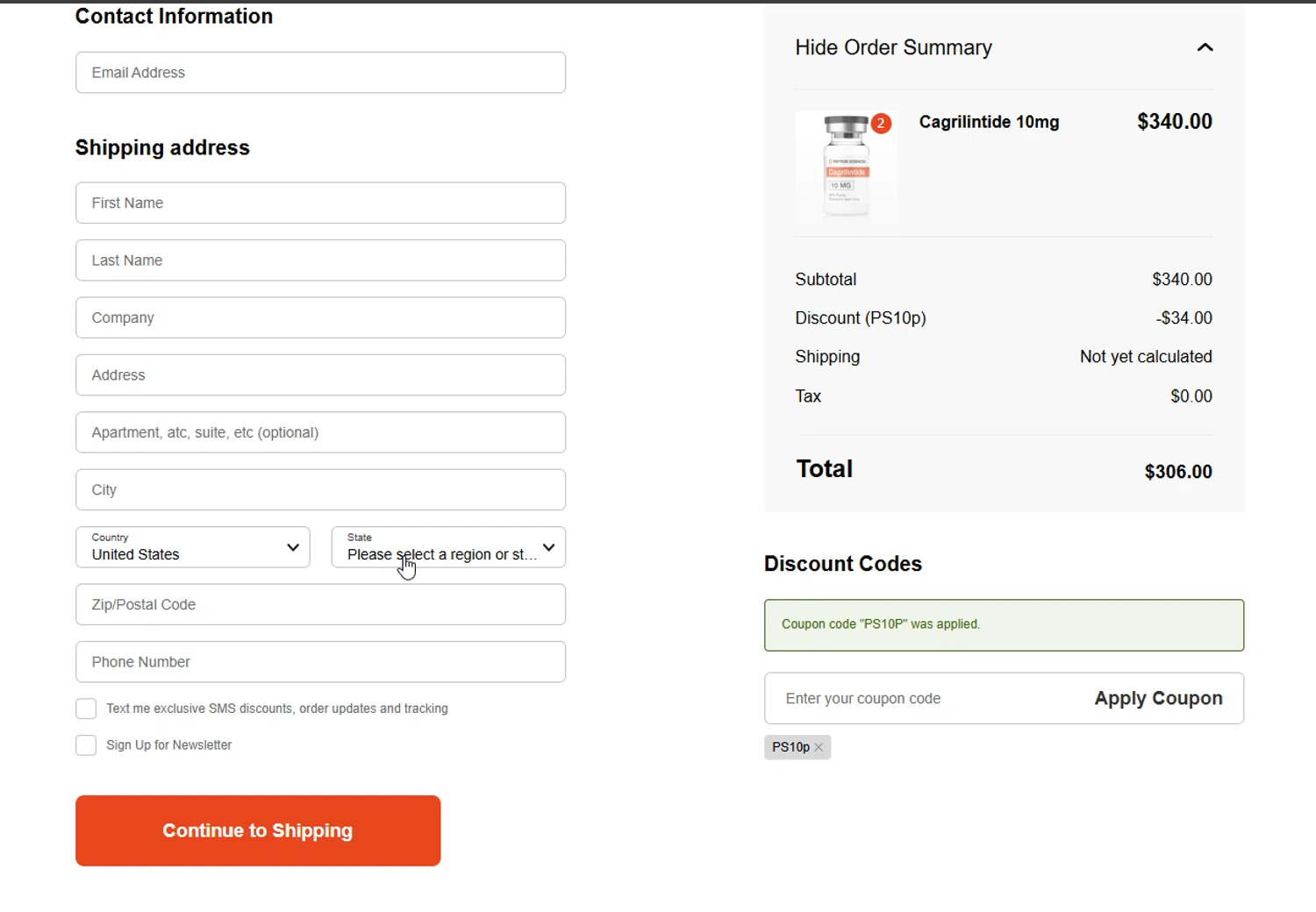Click newsletter sign up label text
This screenshot has height=912, width=1316.
[x=169, y=745]
